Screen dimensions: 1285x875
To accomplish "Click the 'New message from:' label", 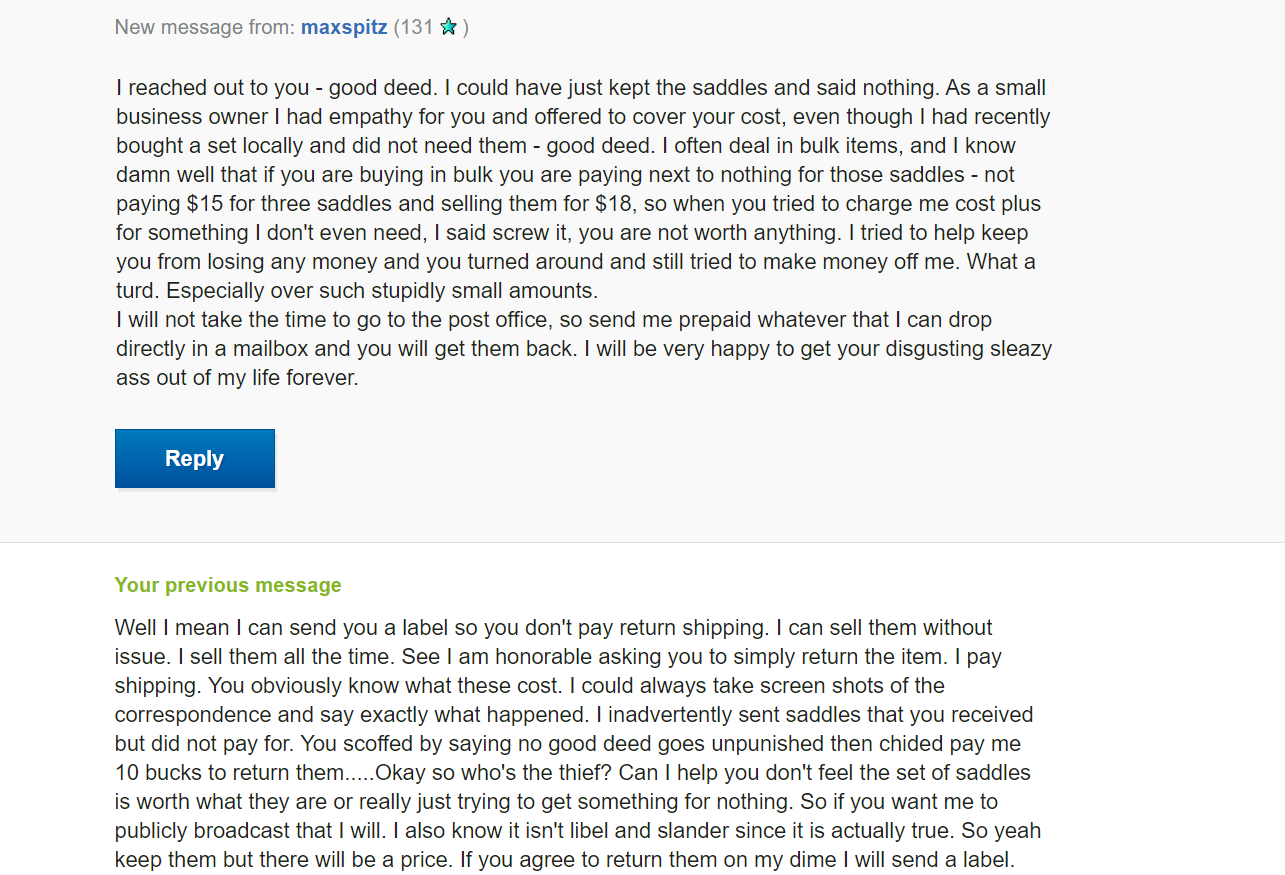I will pos(205,27).
